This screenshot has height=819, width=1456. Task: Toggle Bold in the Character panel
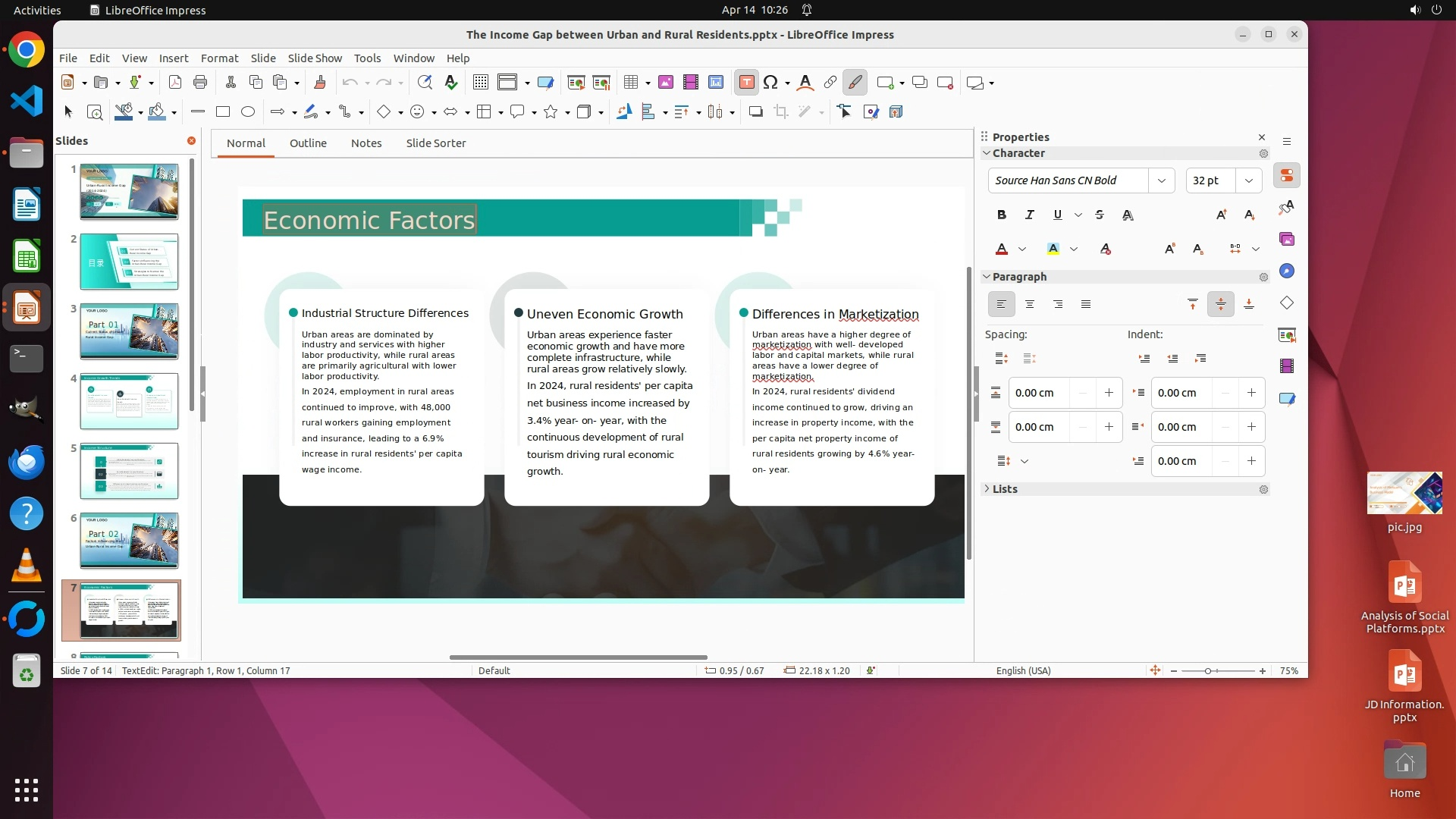(x=1001, y=215)
